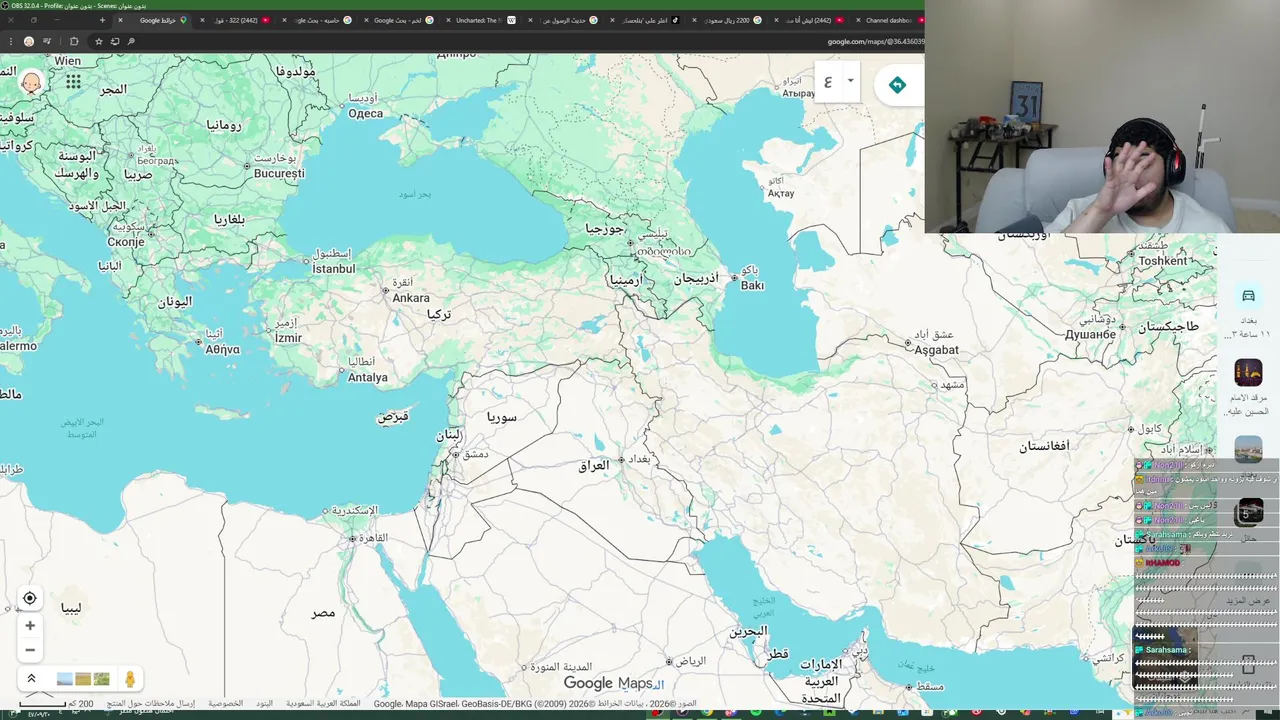Open the إرسال ملاحظات حول المنتج link
Image resolution: width=1280 pixels, height=720 pixels.
click(151, 704)
